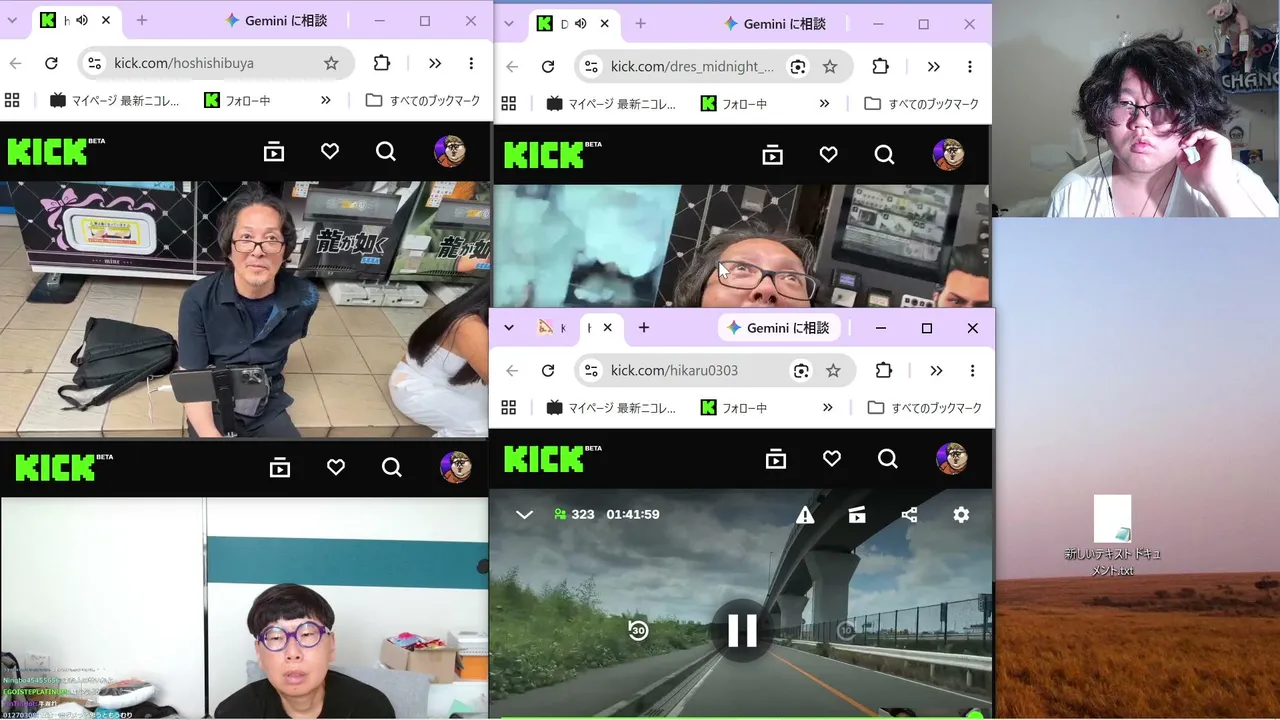Image resolution: width=1280 pixels, height=720 pixels.
Task: Rewind the hikaru0303 video 30 seconds
Action: click(638, 630)
